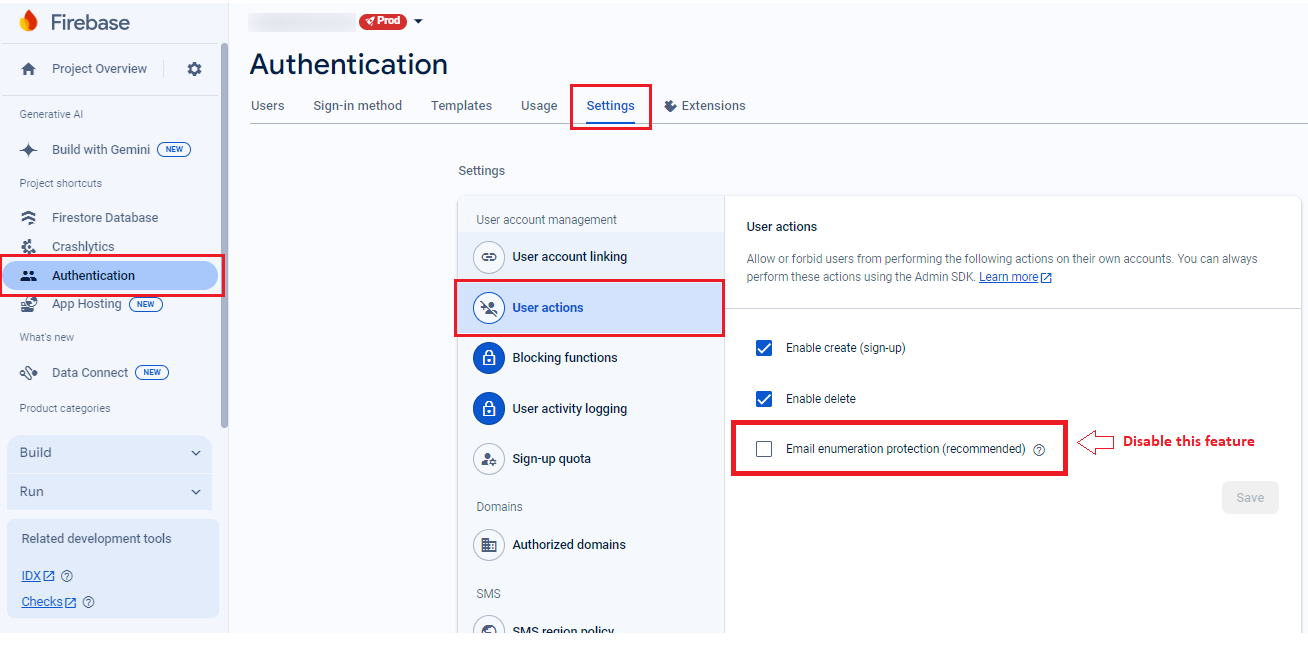Click the Product categories label

point(65,409)
